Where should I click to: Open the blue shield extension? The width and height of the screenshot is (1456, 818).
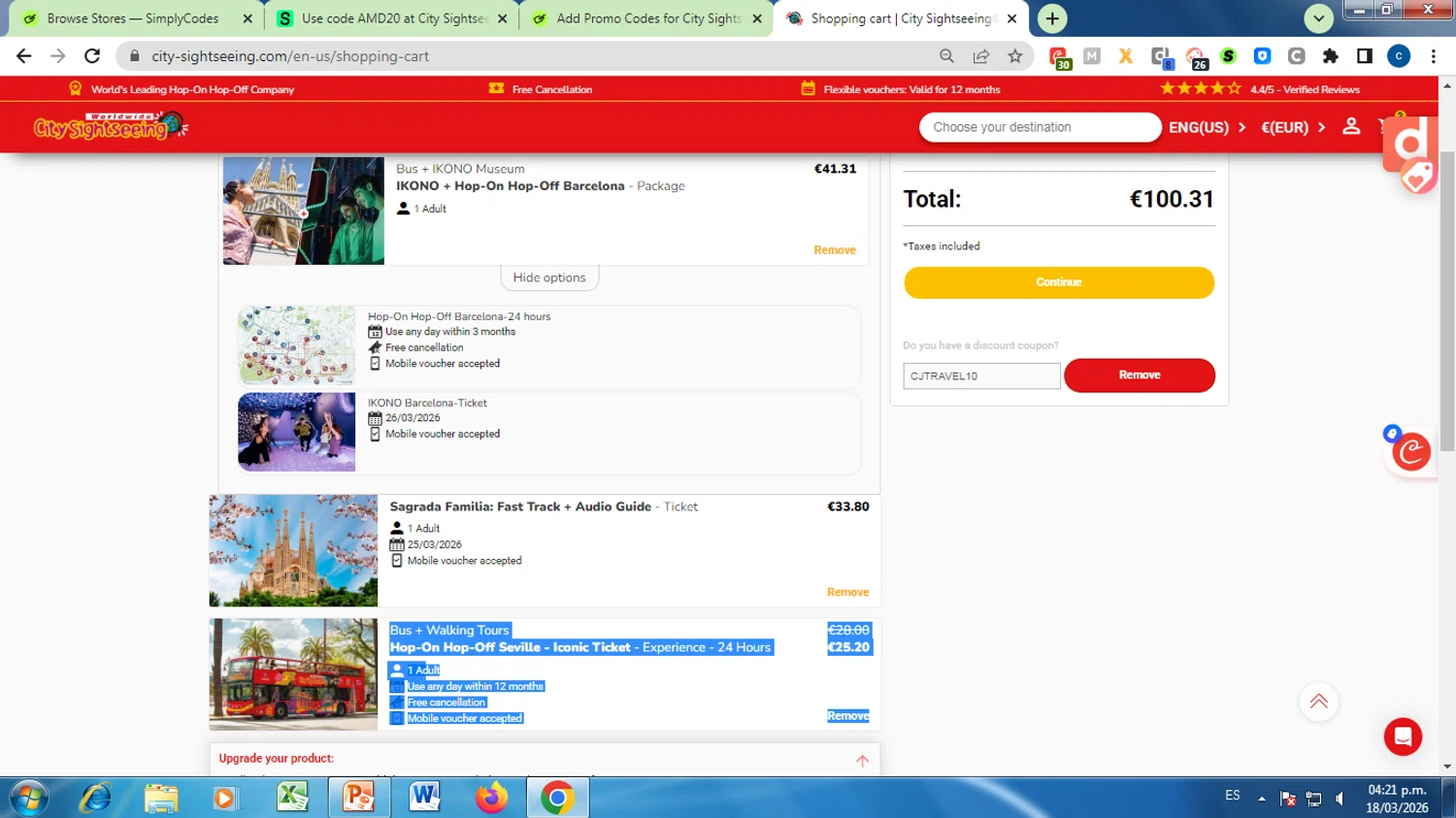(x=1262, y=56)
